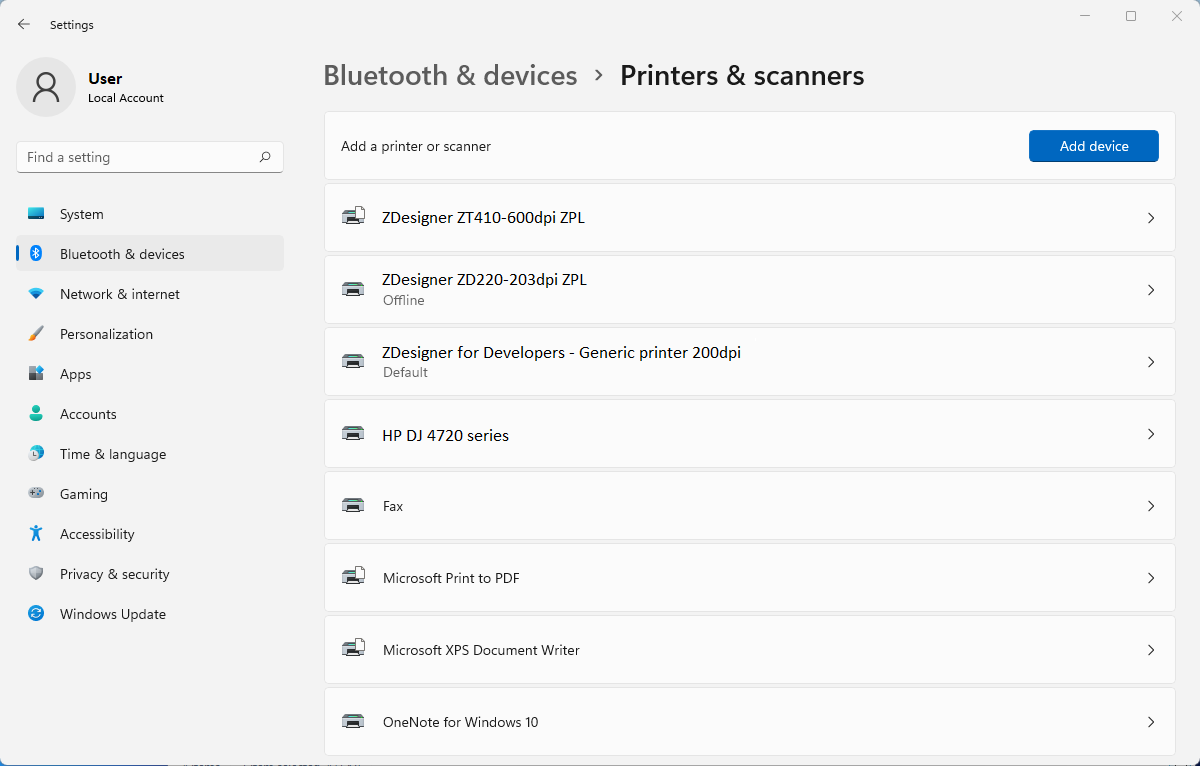The height and width of the screenshot is (766, 1200).
Task: Click the Time & language clock icon
Action: 36,454
